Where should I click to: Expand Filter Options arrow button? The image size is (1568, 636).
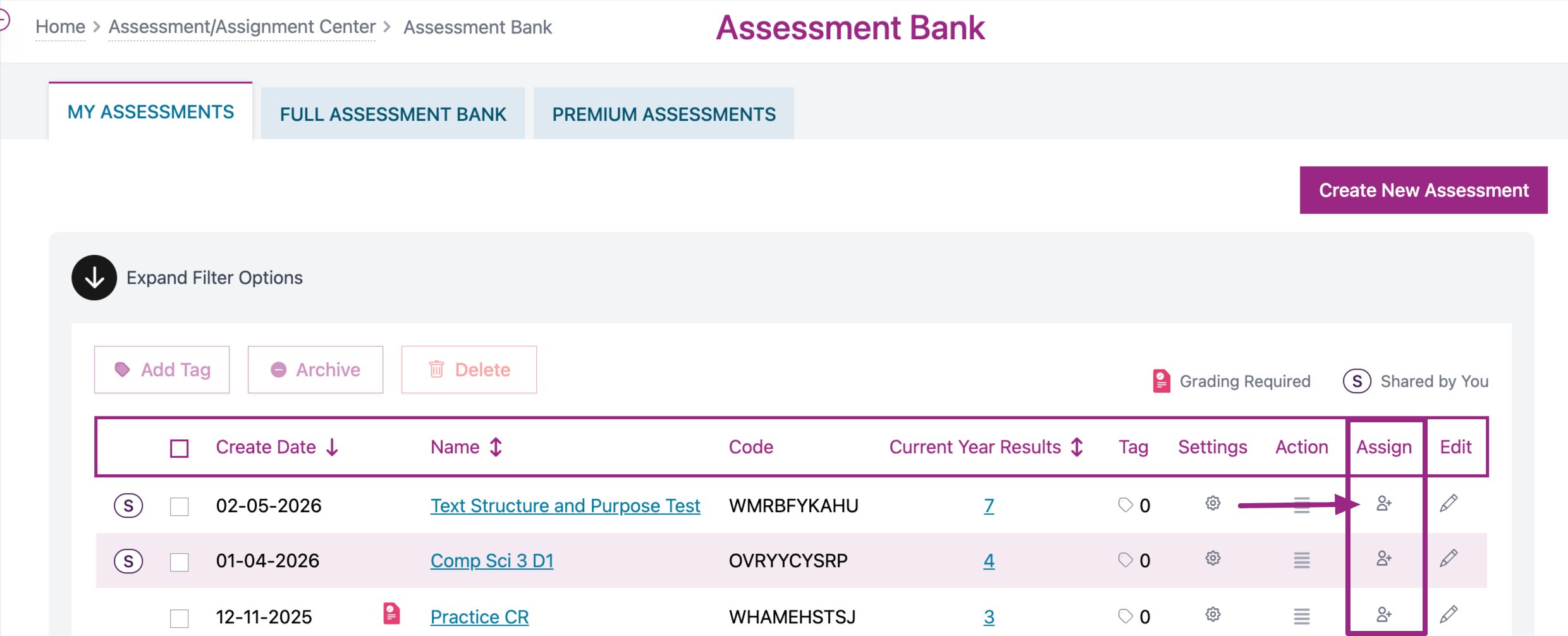point(94,278)
